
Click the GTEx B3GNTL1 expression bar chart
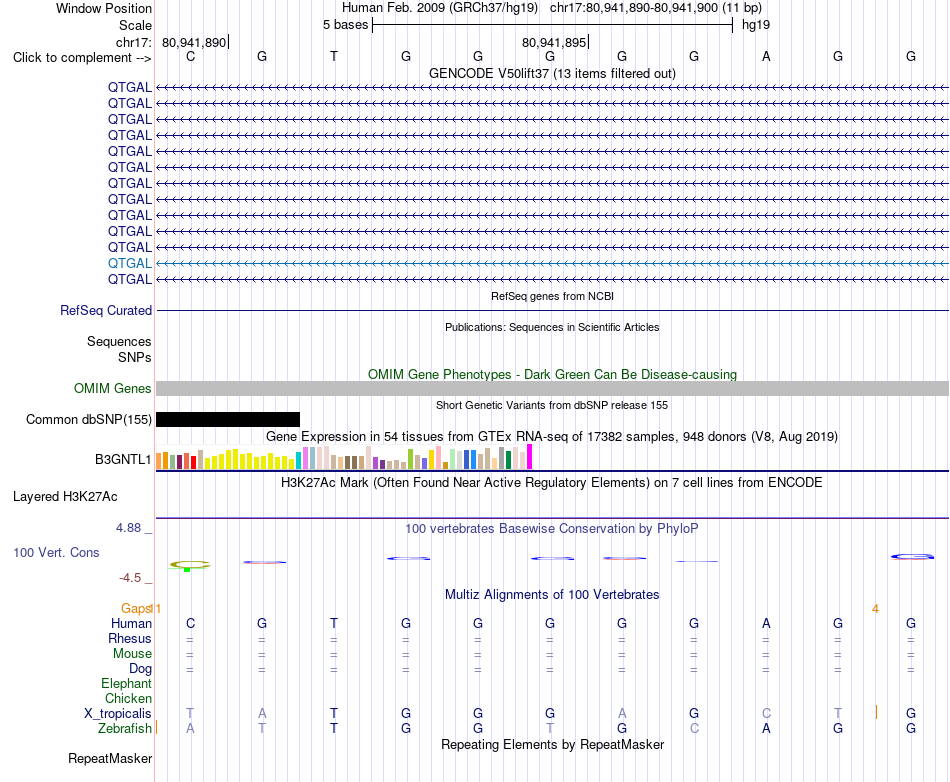[344, 457]
